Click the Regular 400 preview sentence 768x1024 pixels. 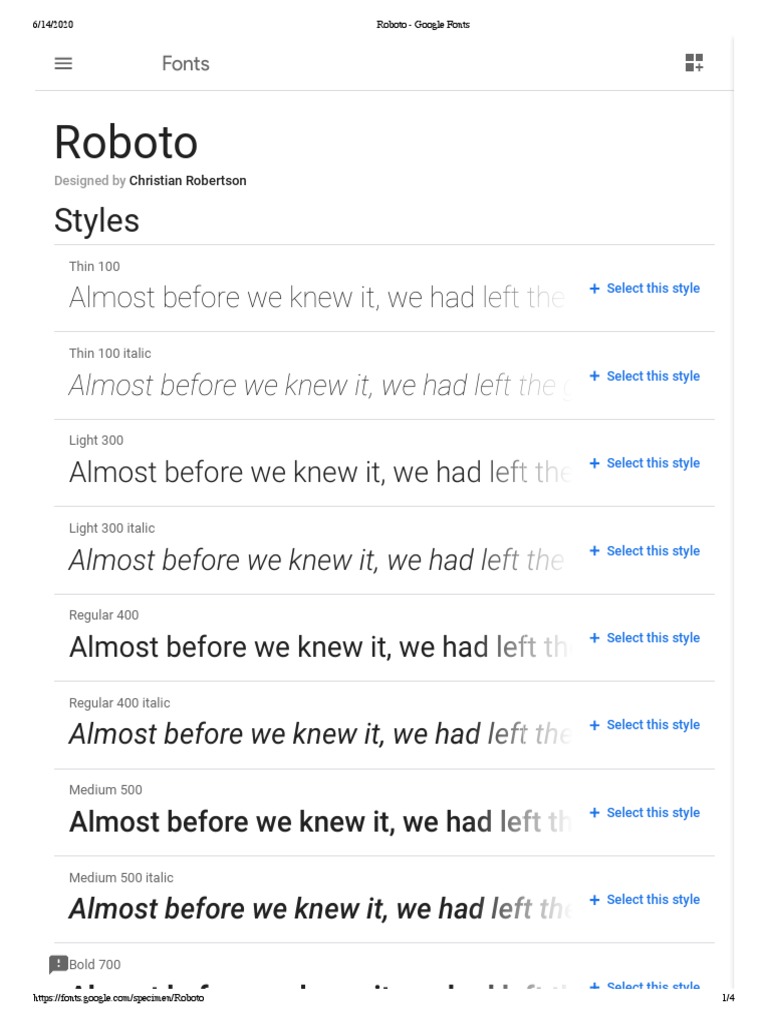[316, 647]
